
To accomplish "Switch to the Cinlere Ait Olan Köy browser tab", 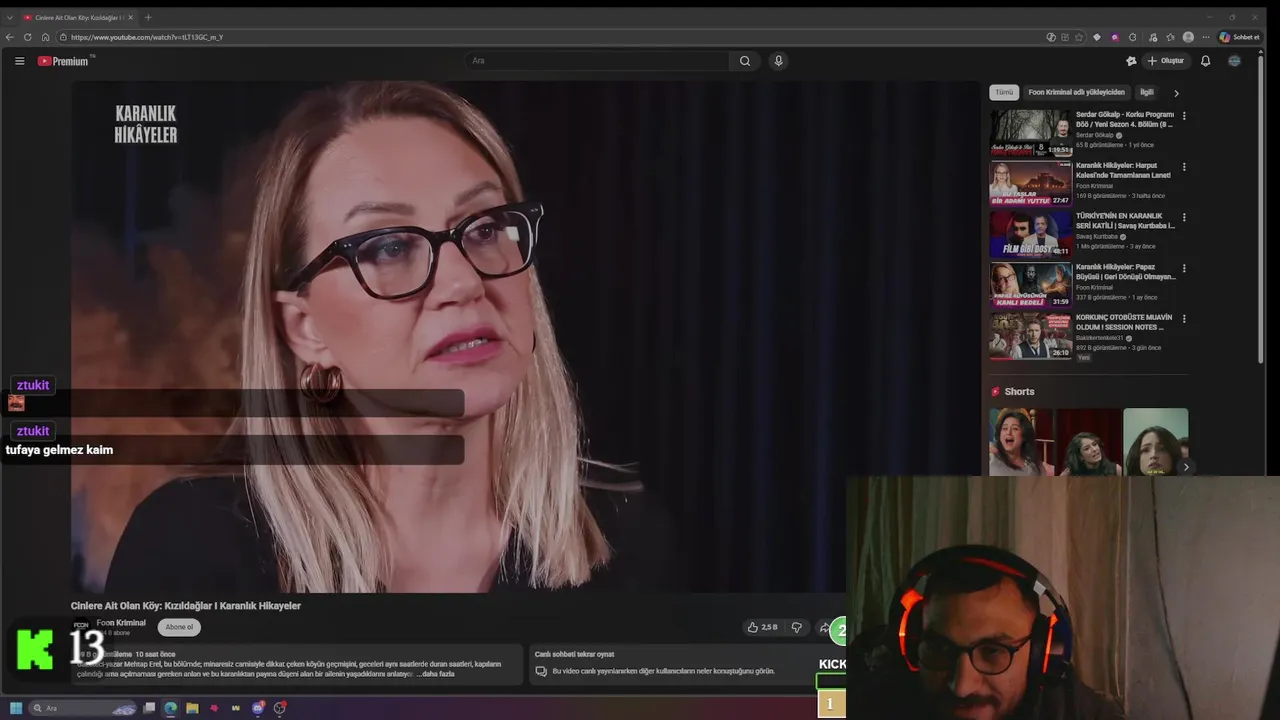I will (x=78, y=17).
